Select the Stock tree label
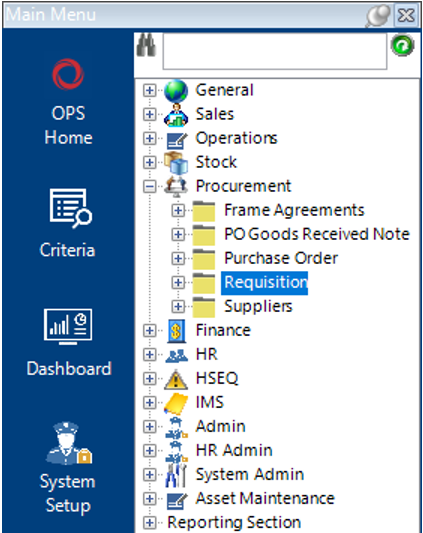 [216, 162]
